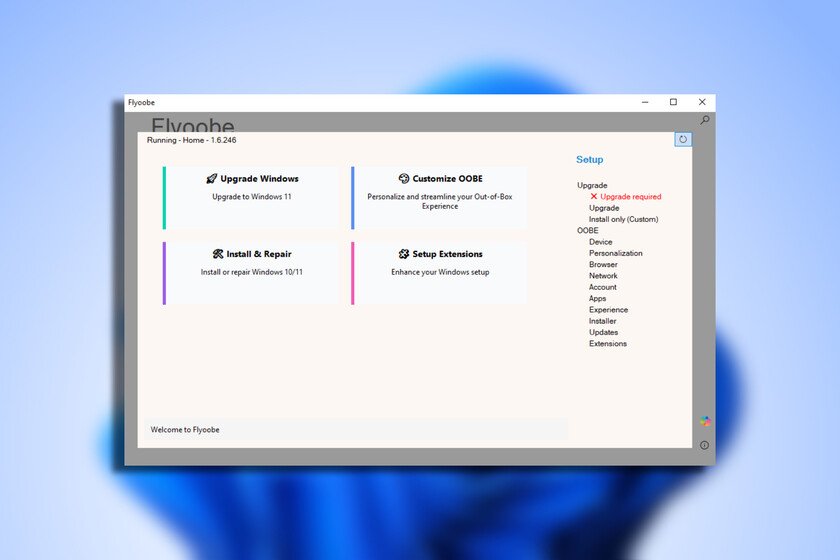The image size is (840, 560).
Task: Select 'Install only (Custom)' in the tree
Action: click(623, 219)
